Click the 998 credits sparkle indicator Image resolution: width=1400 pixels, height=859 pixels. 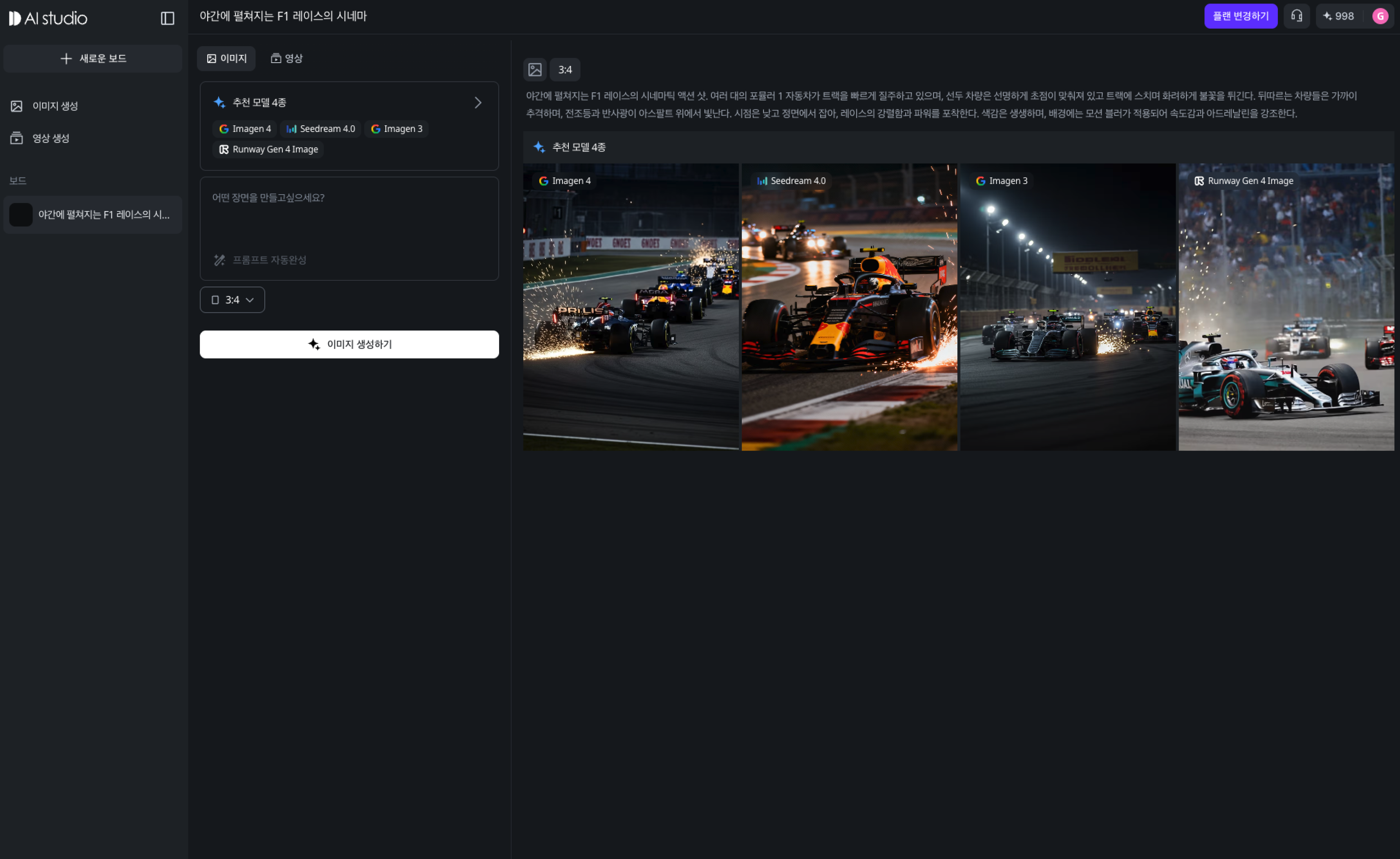point(1338,16)
